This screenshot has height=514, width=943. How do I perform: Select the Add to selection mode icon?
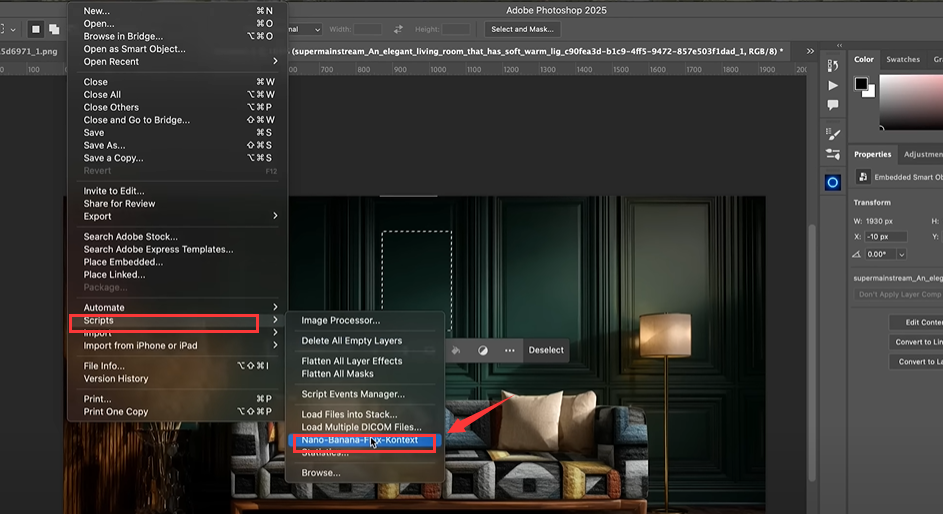(54, 29)
